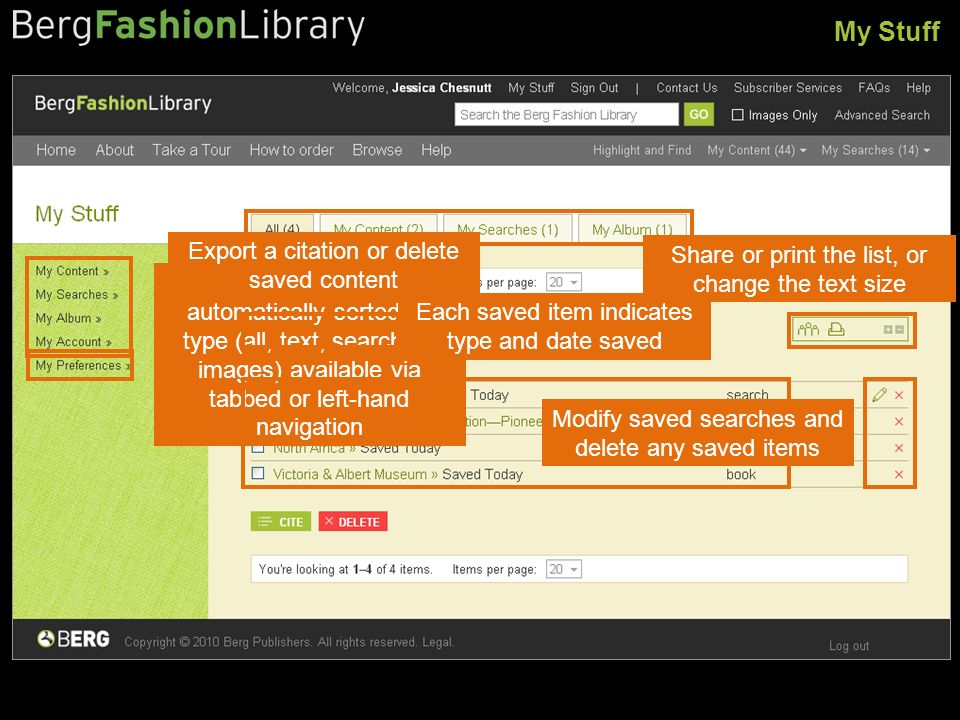
Task: Go to Home in the navigation bar
Action: click(56, 150)
